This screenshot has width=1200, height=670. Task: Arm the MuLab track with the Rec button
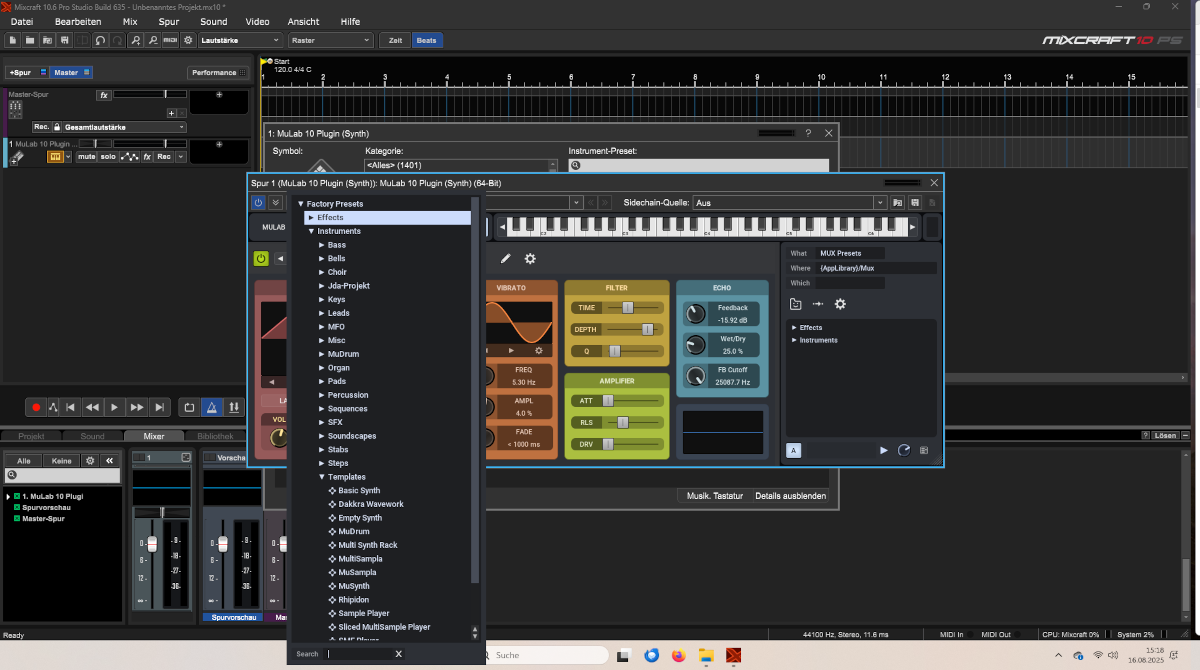tap(165, 157)
